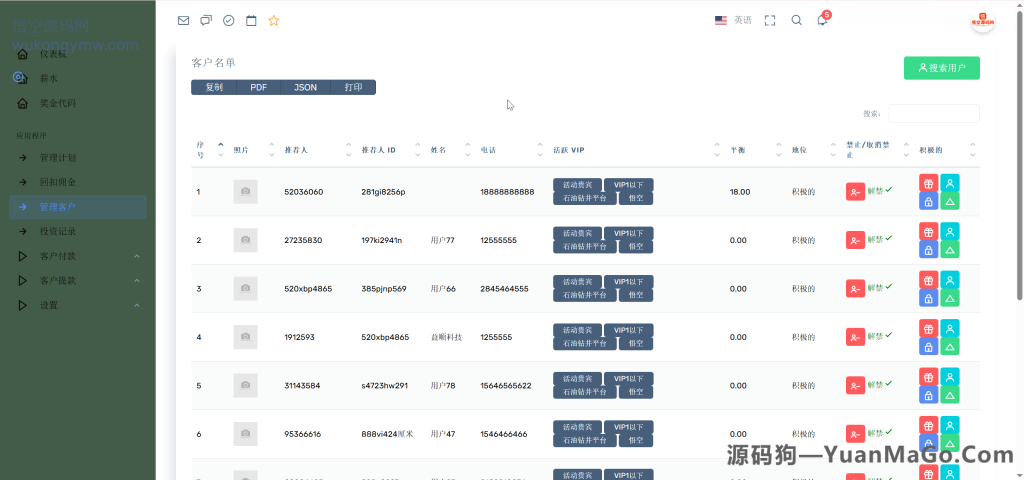Toggle fullscreen mode icon
Viewport: 1024px width, 480px height.
tap(770, 20)
